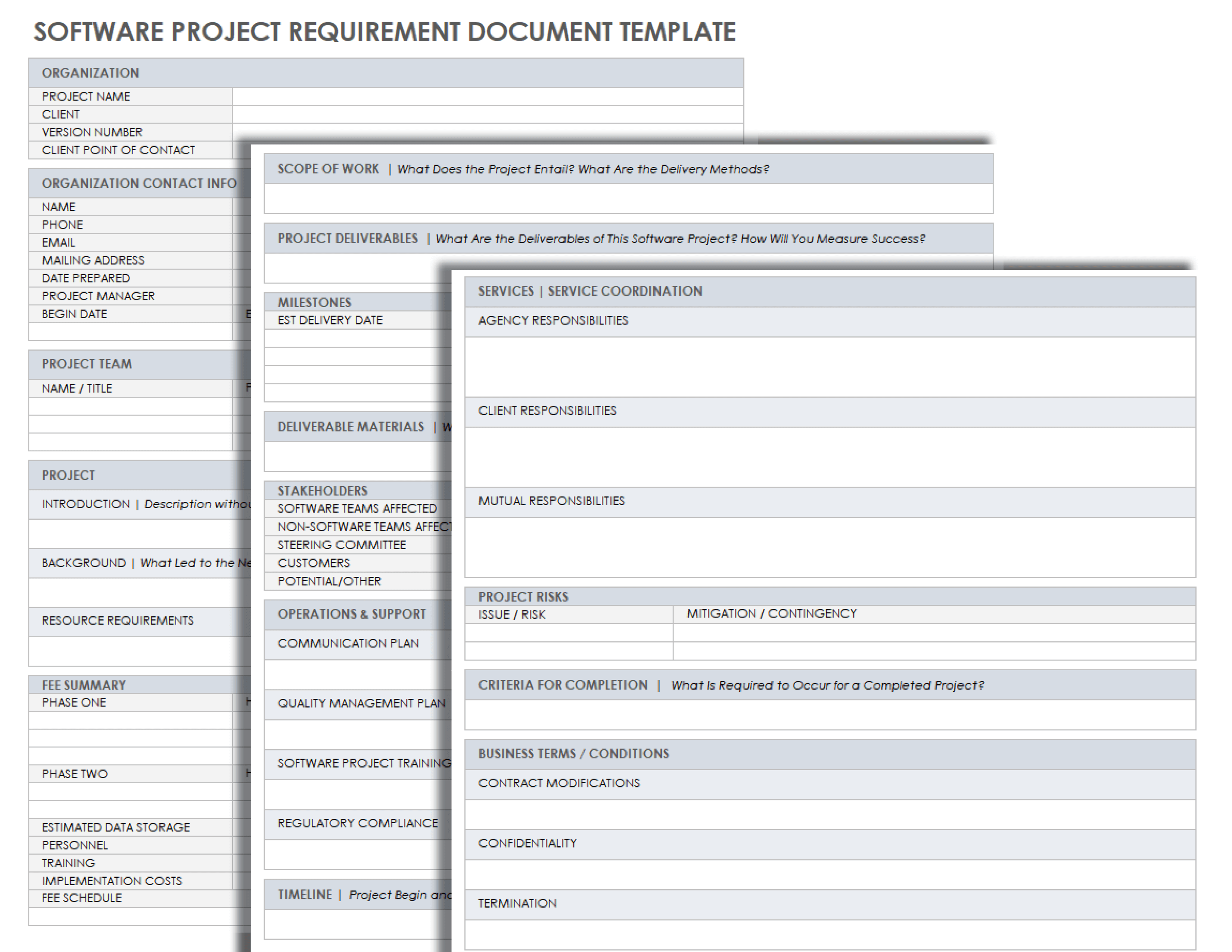The width and height of the screenshot is (1232, 952).
Task: Click ORGANIZATION CONTACT INFO header
Action: pos(139,183)
